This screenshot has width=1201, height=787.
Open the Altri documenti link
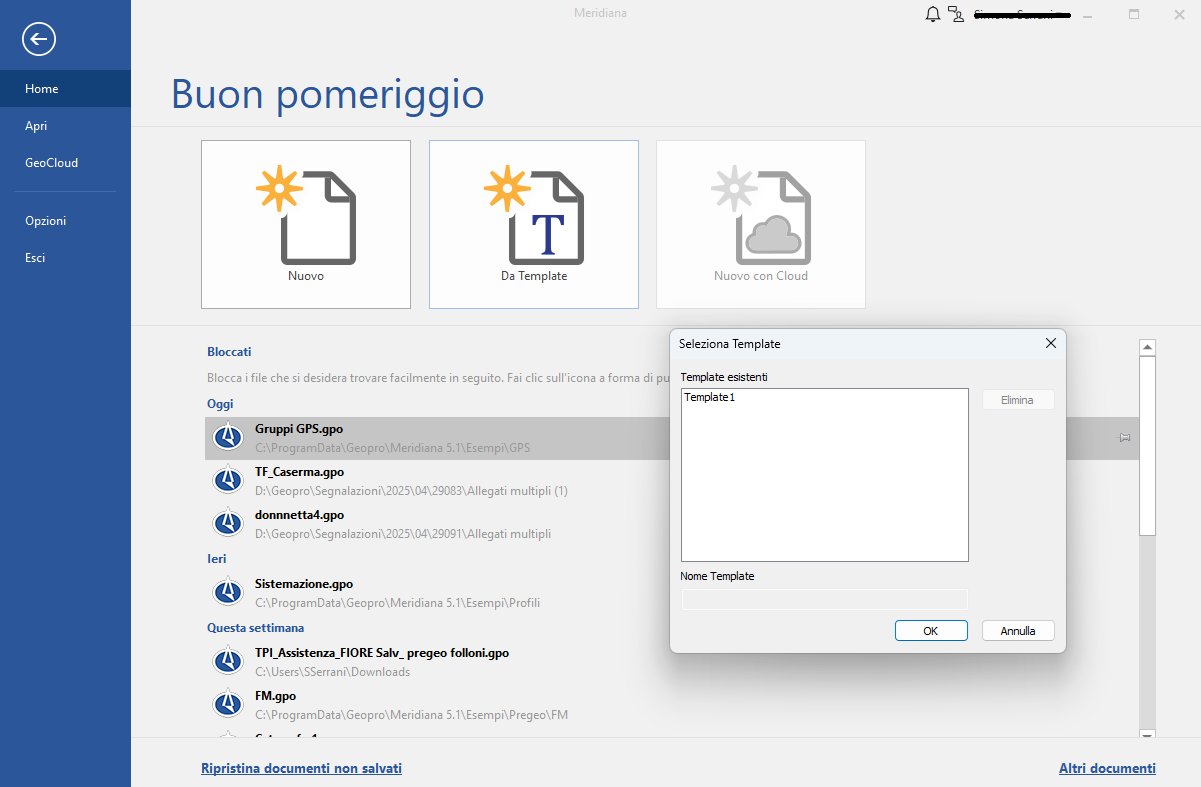point(1107,768)
